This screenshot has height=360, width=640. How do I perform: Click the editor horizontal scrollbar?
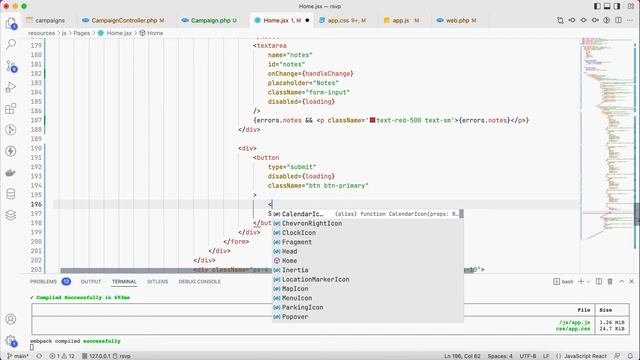tap(268, 270)
